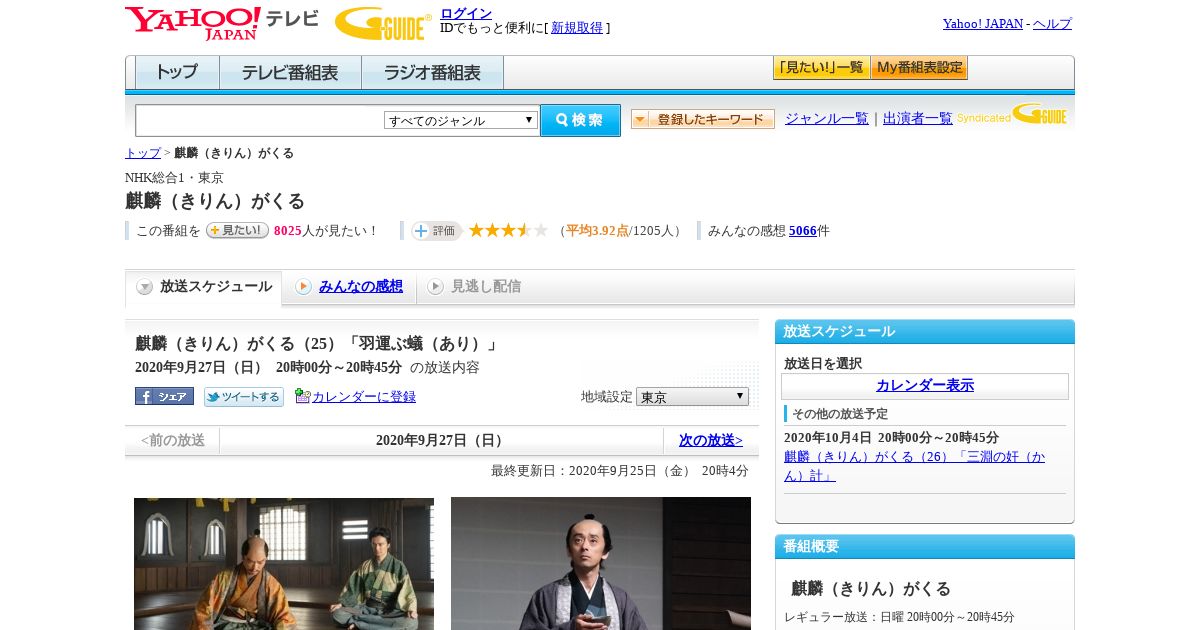This screenshot has width=1200, height=630.
Task: Open the photo of two seated samurai
Action: click(284, 564)
